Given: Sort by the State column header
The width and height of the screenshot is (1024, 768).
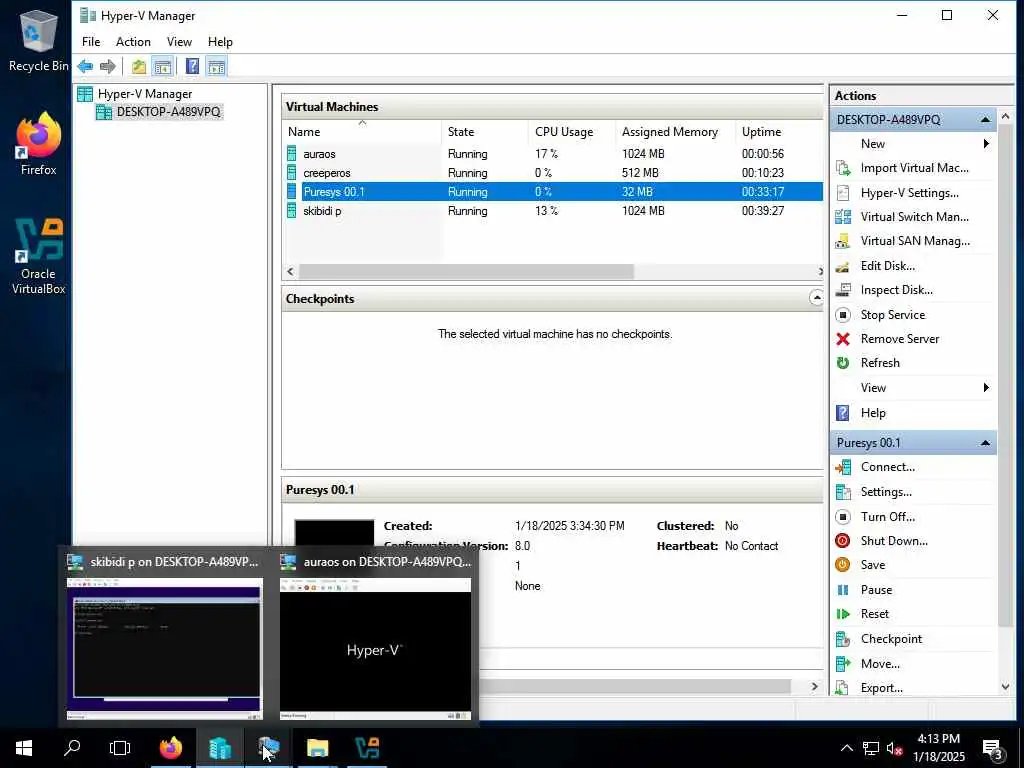Looking at the screenshot, I should tap(485, 131).
